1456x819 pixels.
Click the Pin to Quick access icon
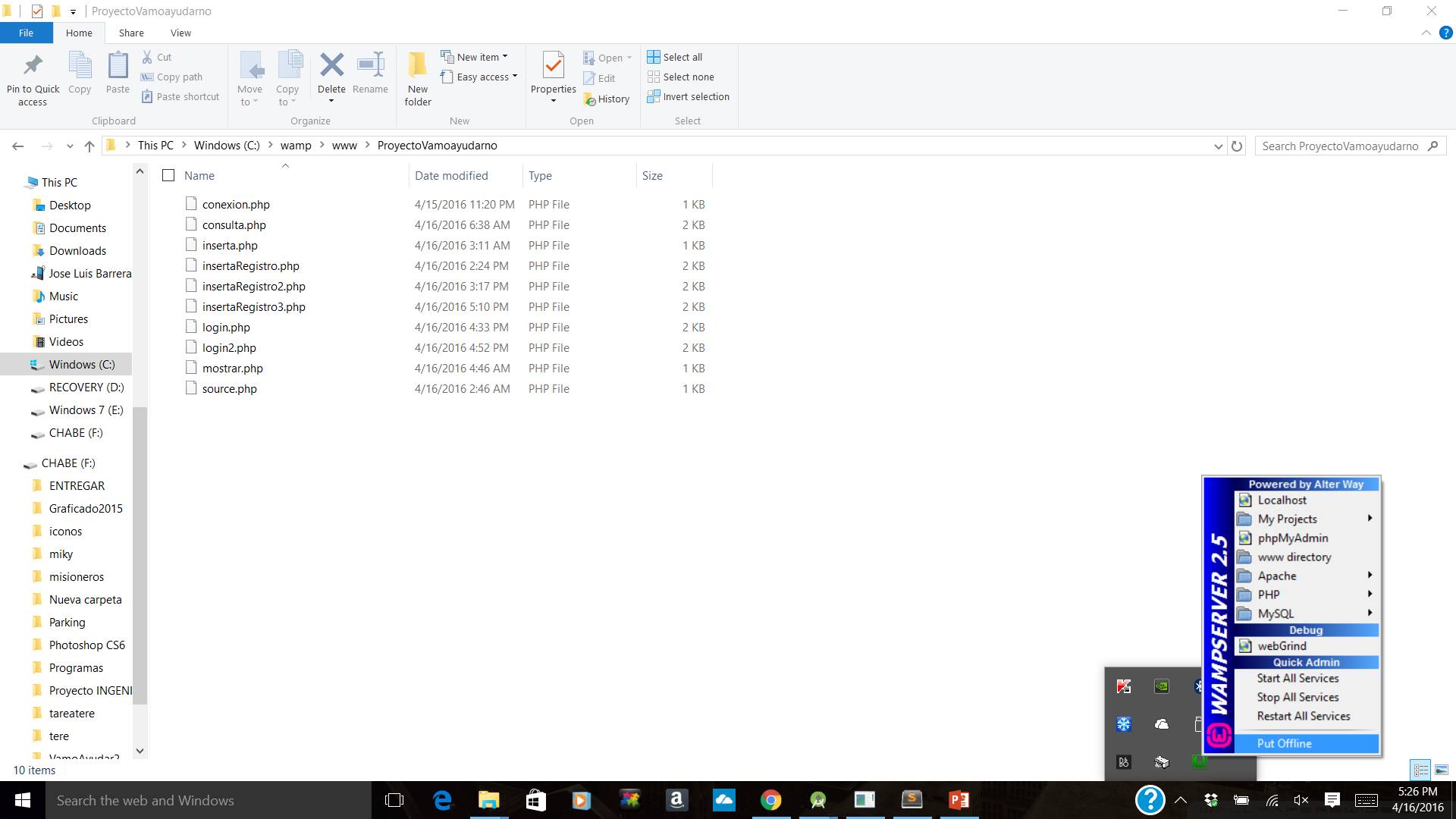click(x=33, y=65)
